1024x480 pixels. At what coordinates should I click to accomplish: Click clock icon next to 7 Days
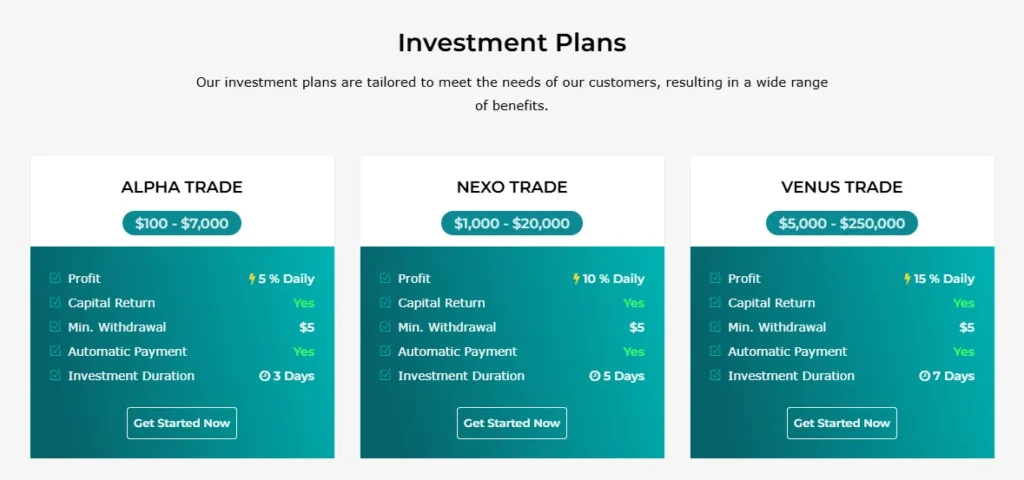tap(924, 376)
